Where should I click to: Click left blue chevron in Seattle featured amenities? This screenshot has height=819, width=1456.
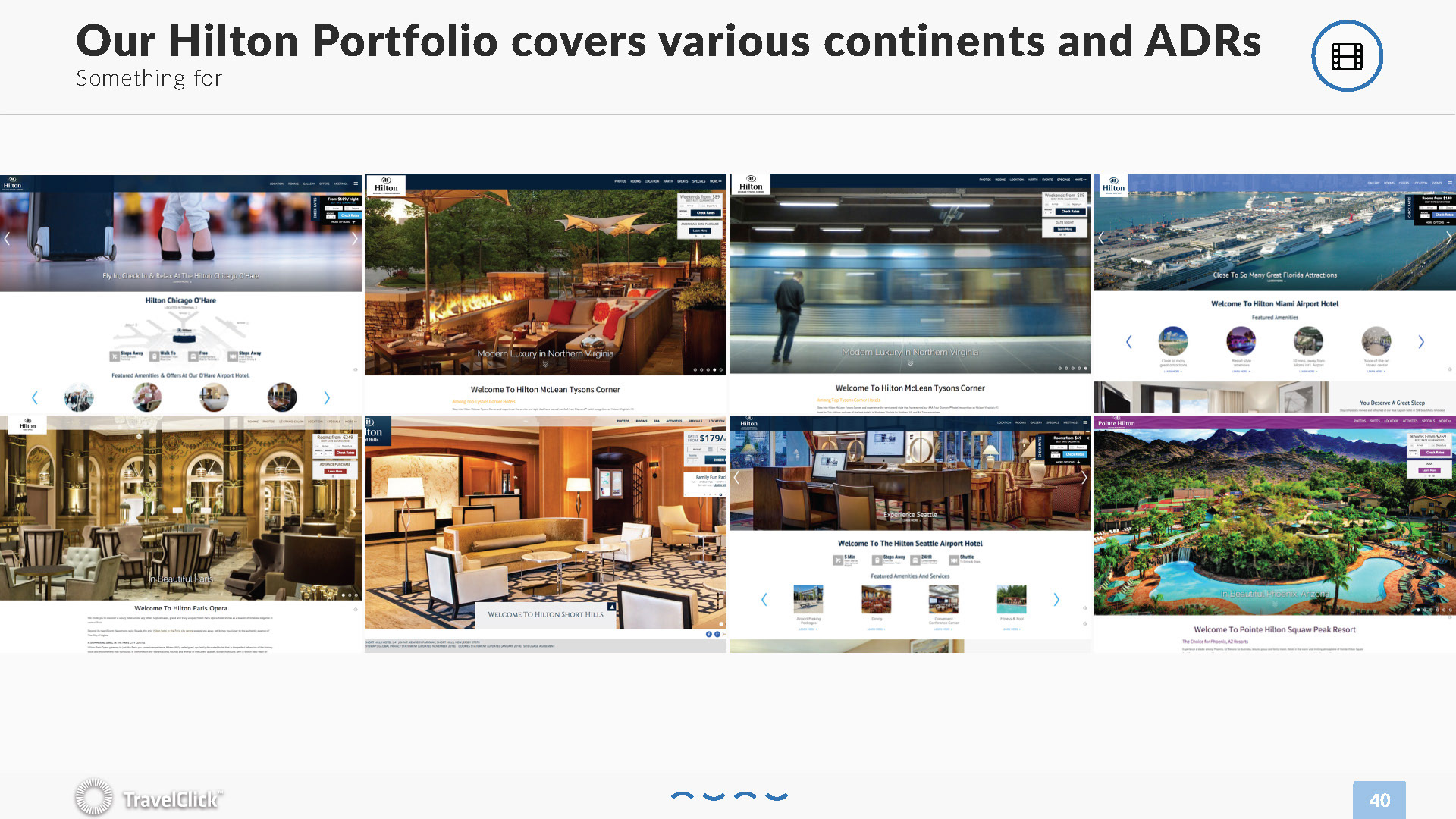pyautogui.click(x=764, y=599)
